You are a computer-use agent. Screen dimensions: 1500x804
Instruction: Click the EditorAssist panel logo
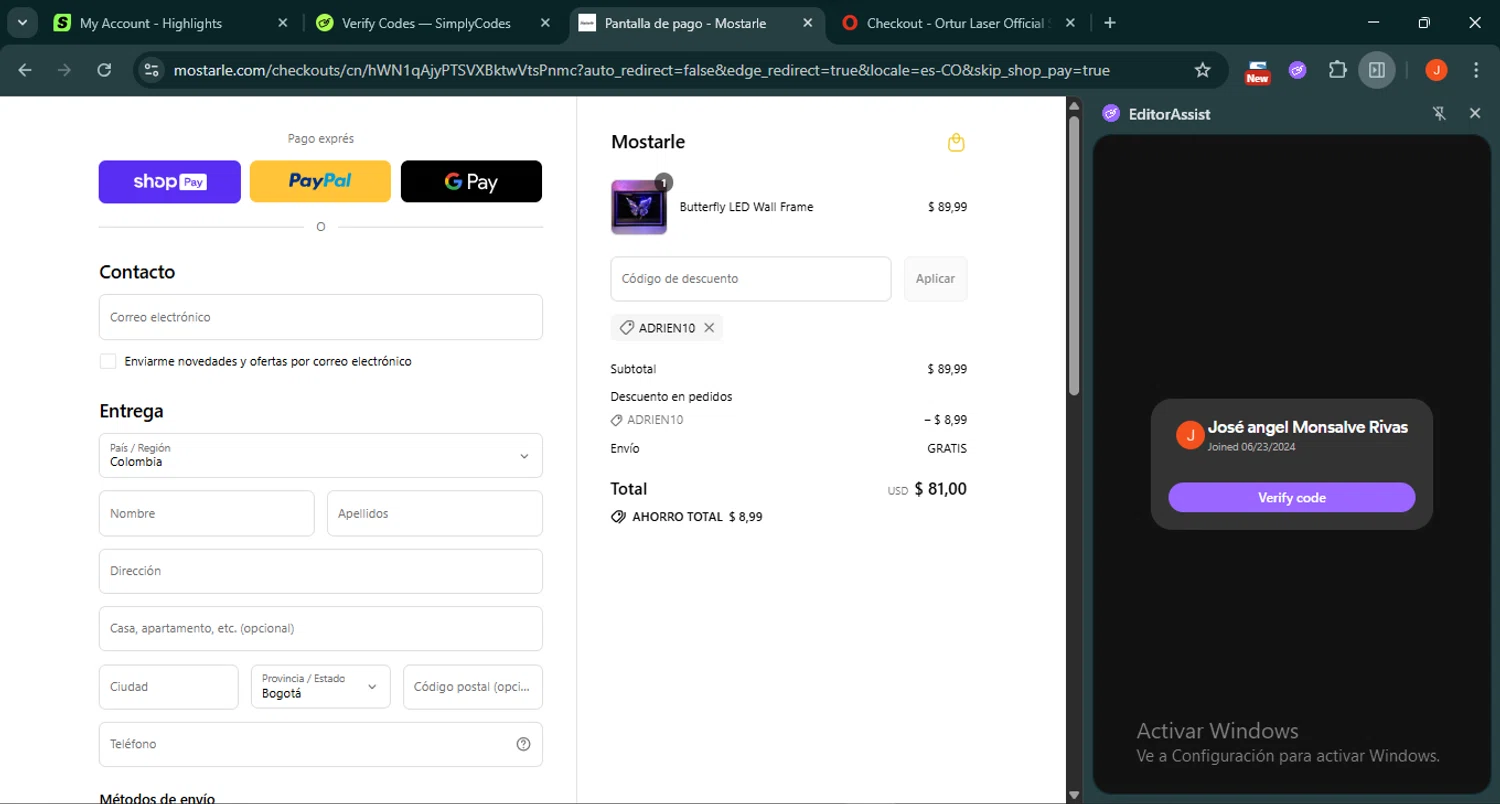pyautogui.click(x=1111, y=114)
